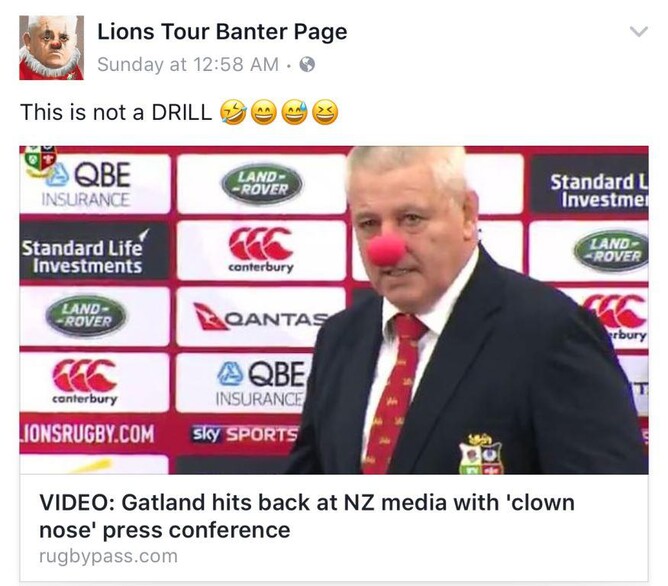This screenshot has width=668, height=586.
Task: Open the video headline about Gatland's press conference
Action: pyautogui.click(x=307, y=516)
